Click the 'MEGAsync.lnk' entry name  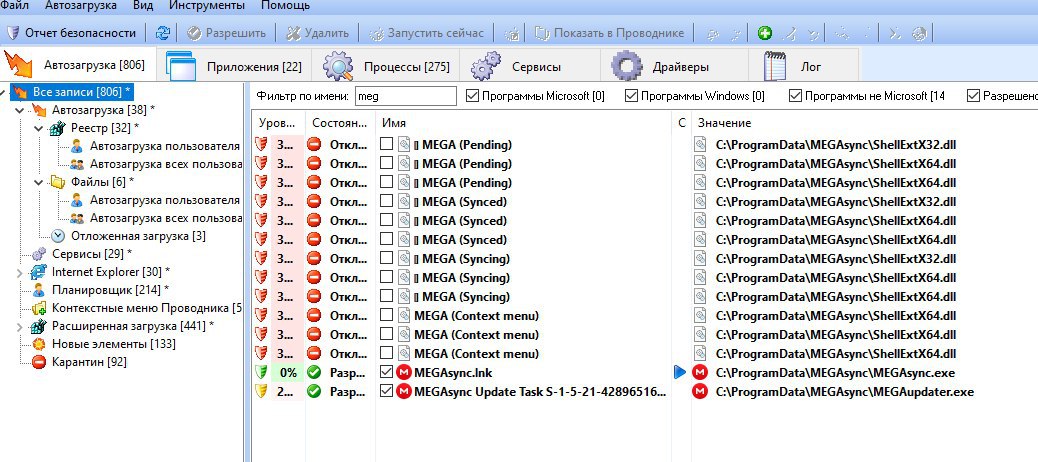pos(453,373)
